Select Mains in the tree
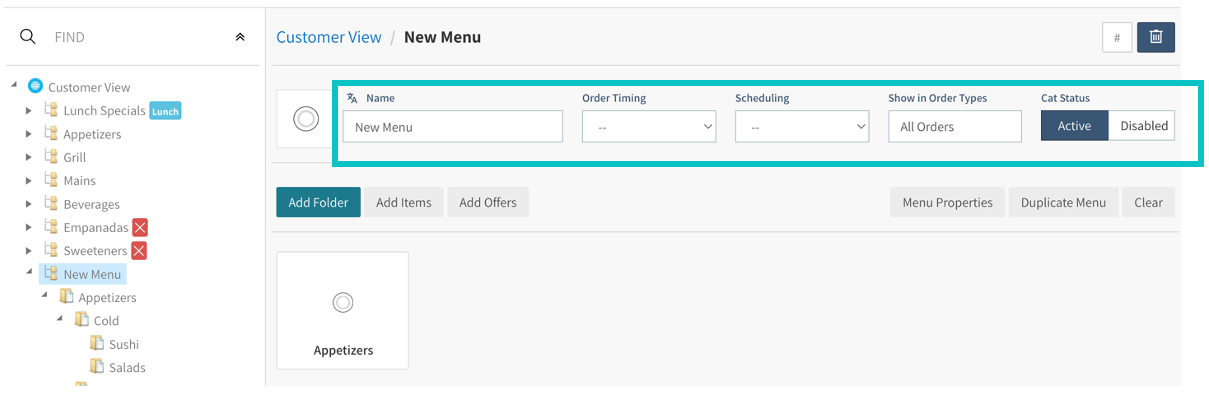Image resolution: width=1209 pixels, height=393 pixels. (80, 180)
